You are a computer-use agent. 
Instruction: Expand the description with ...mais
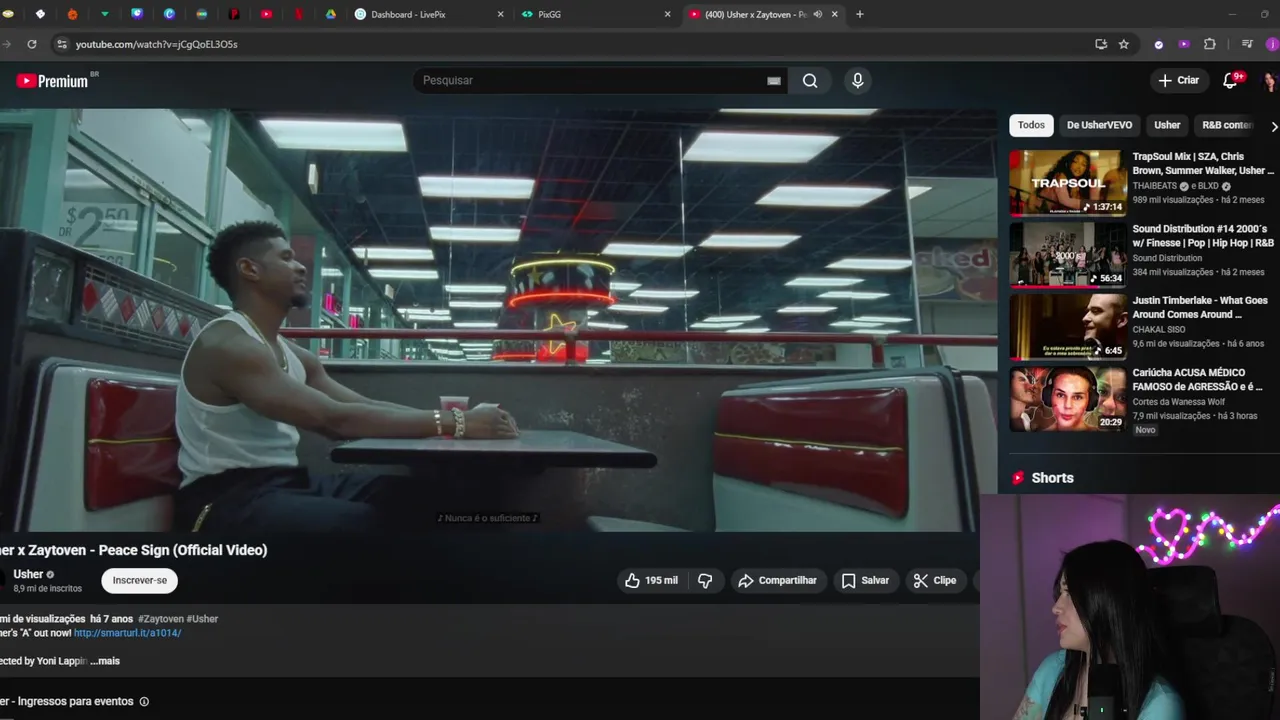pos(105,661)
